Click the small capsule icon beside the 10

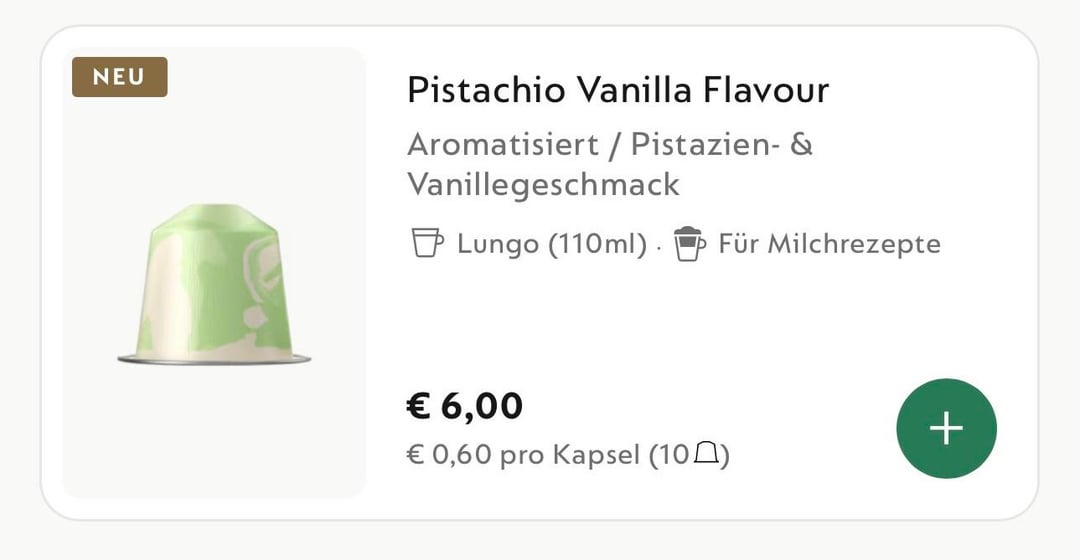coord(706,455)
